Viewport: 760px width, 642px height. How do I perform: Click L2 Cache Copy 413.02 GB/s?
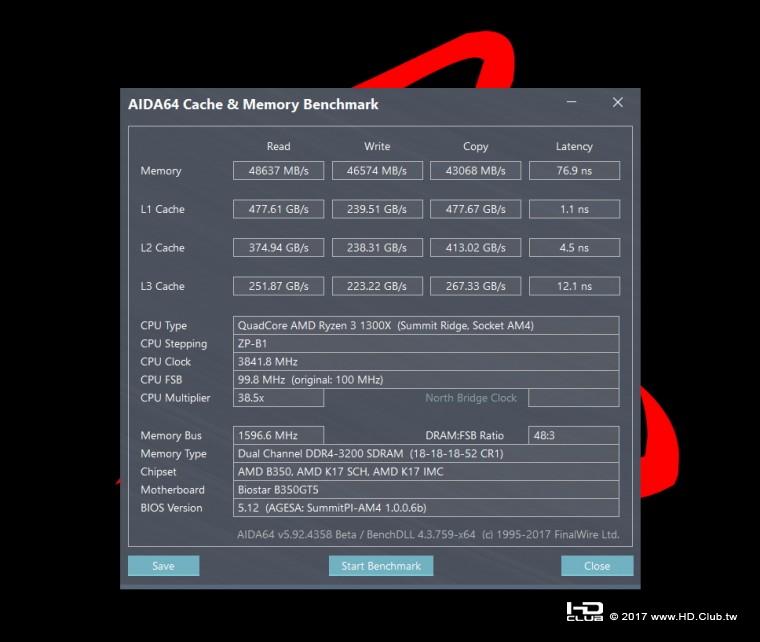click(475, 248)
